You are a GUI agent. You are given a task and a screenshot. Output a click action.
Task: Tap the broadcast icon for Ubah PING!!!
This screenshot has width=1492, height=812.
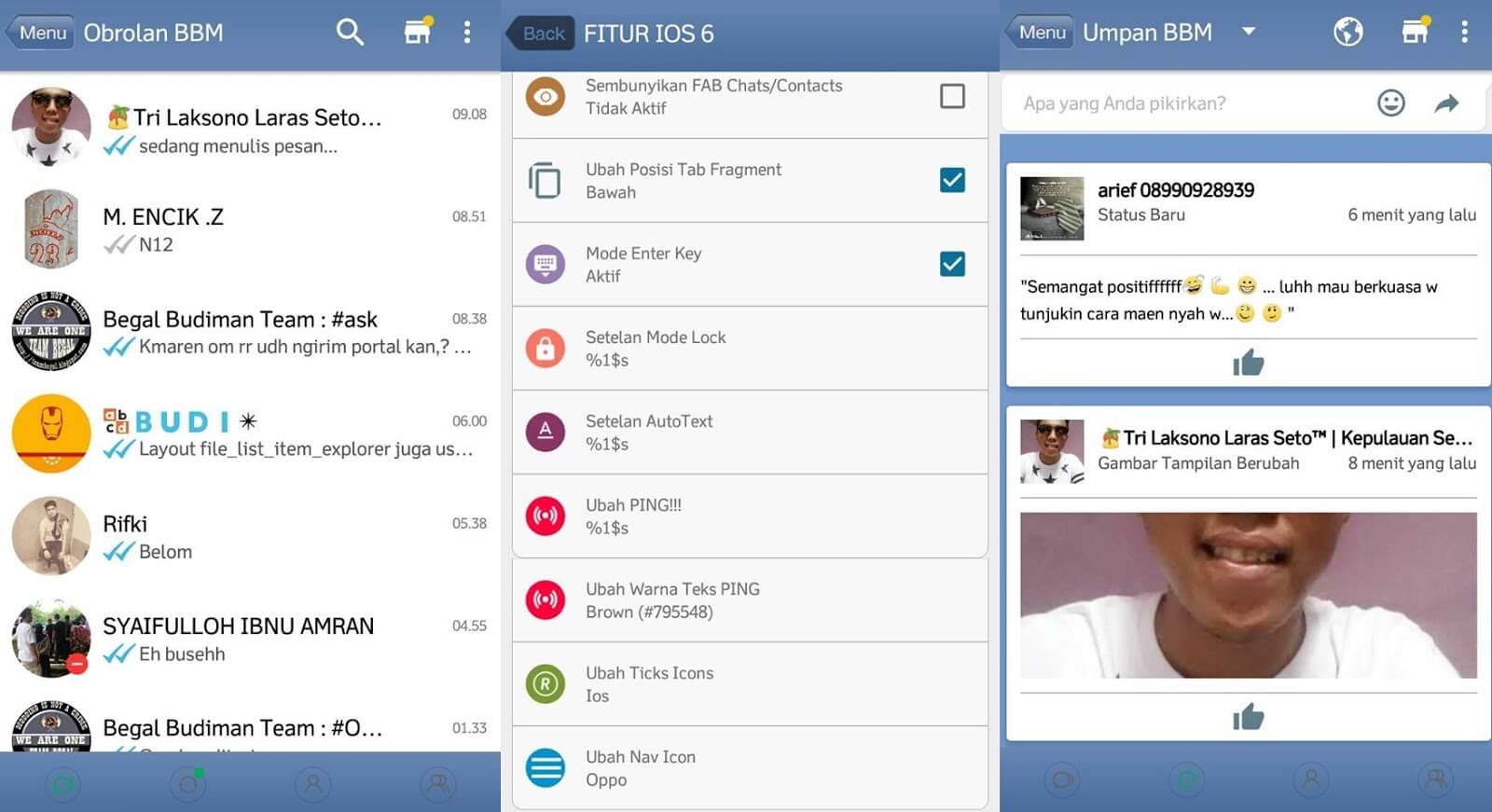click(x=546, y=516)
